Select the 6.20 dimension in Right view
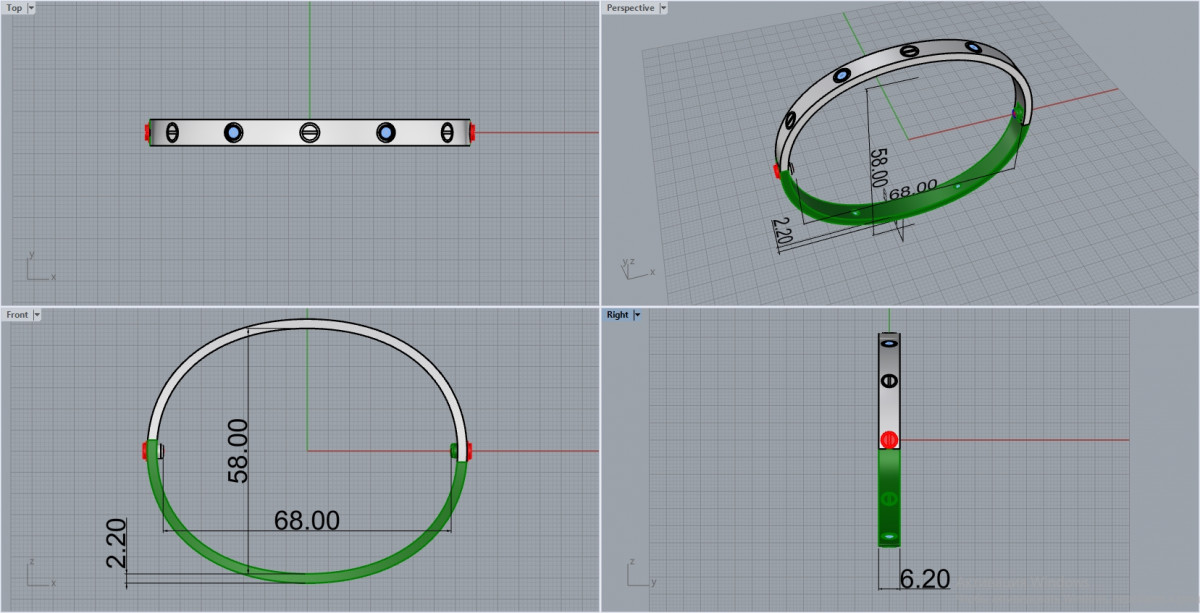Image resolution: width=1200 pixels, height=613 pixels. [x=923, y=580]
